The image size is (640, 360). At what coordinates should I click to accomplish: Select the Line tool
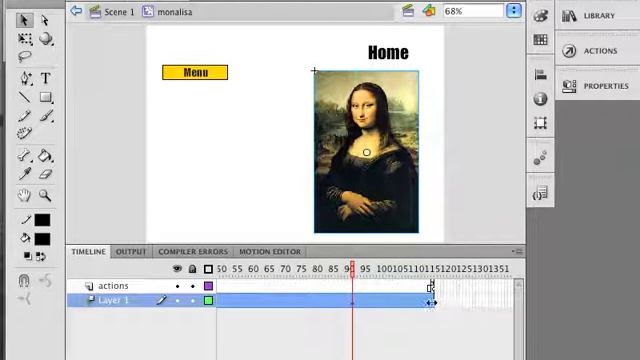(x=25, y=97)
